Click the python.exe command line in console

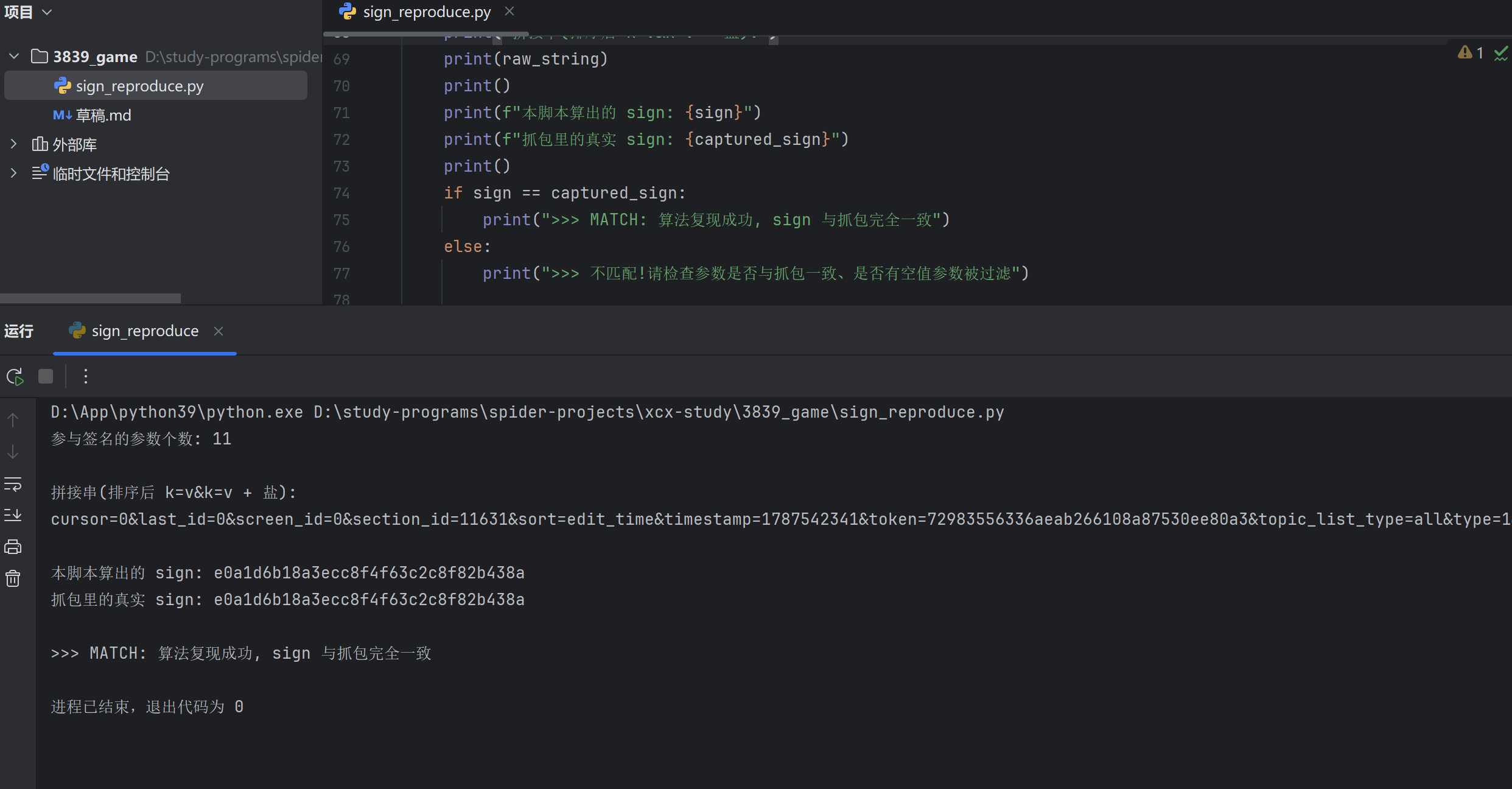coord(527,412)
